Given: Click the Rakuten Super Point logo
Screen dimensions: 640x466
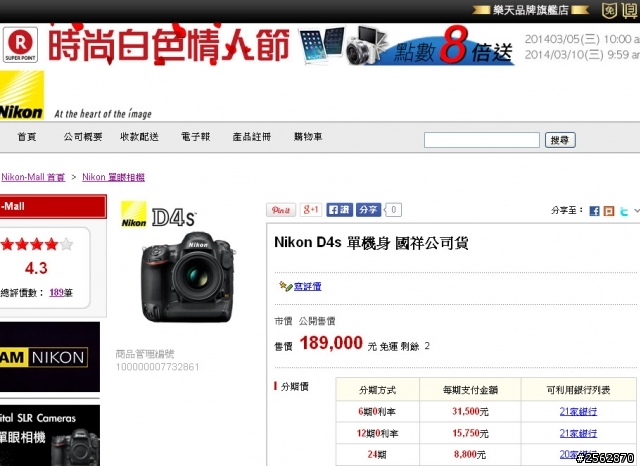Looking at the screenshot, I should coord(20,45).
